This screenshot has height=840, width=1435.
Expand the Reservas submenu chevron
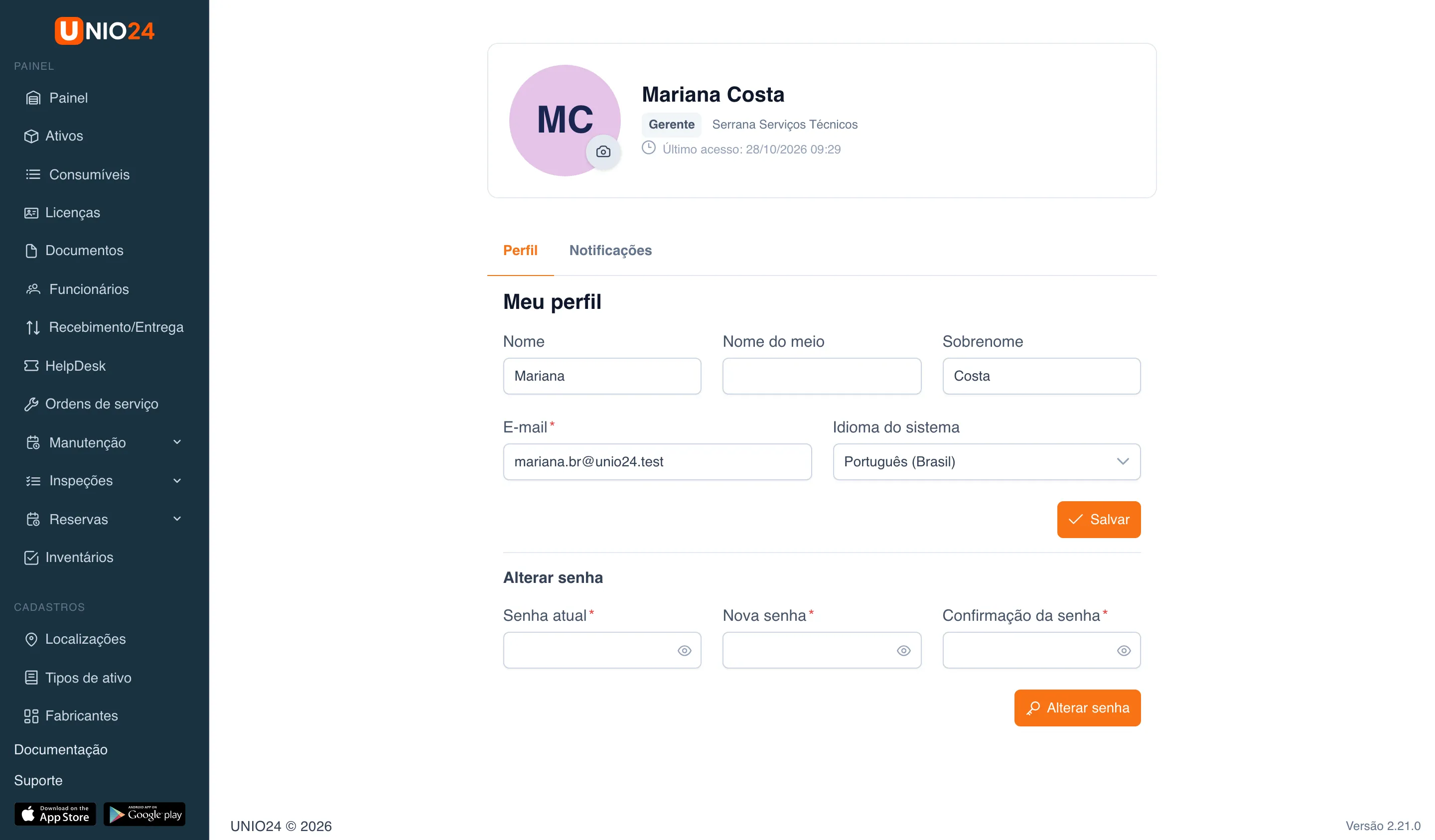tap(177, 519)
